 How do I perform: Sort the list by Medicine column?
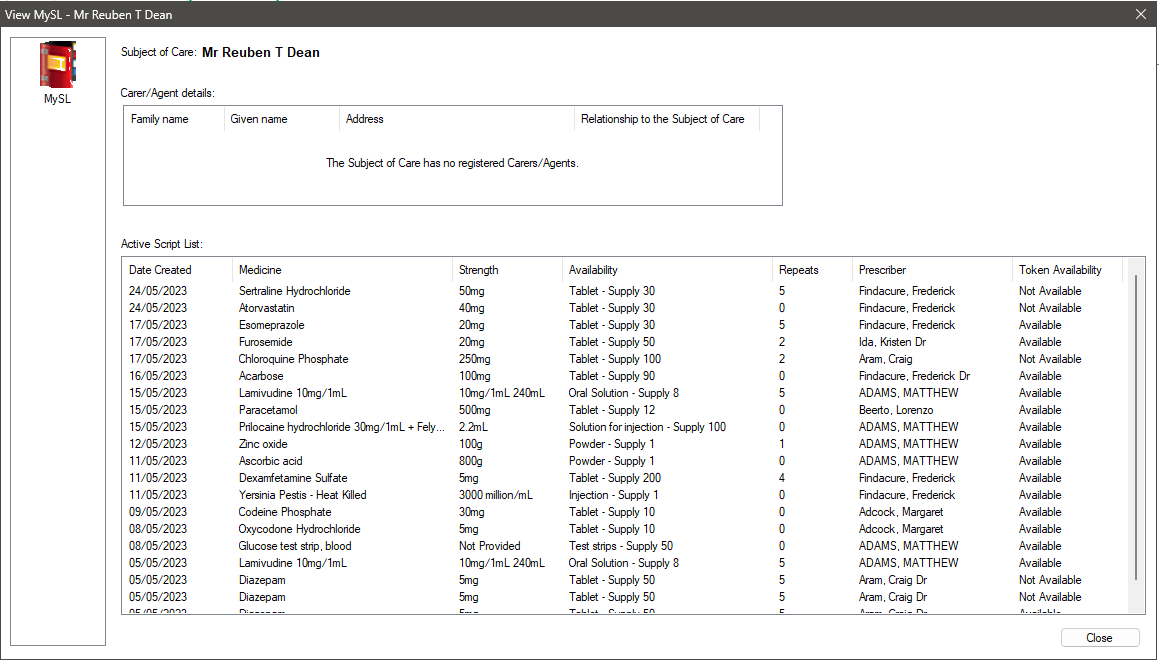[341, 270]
